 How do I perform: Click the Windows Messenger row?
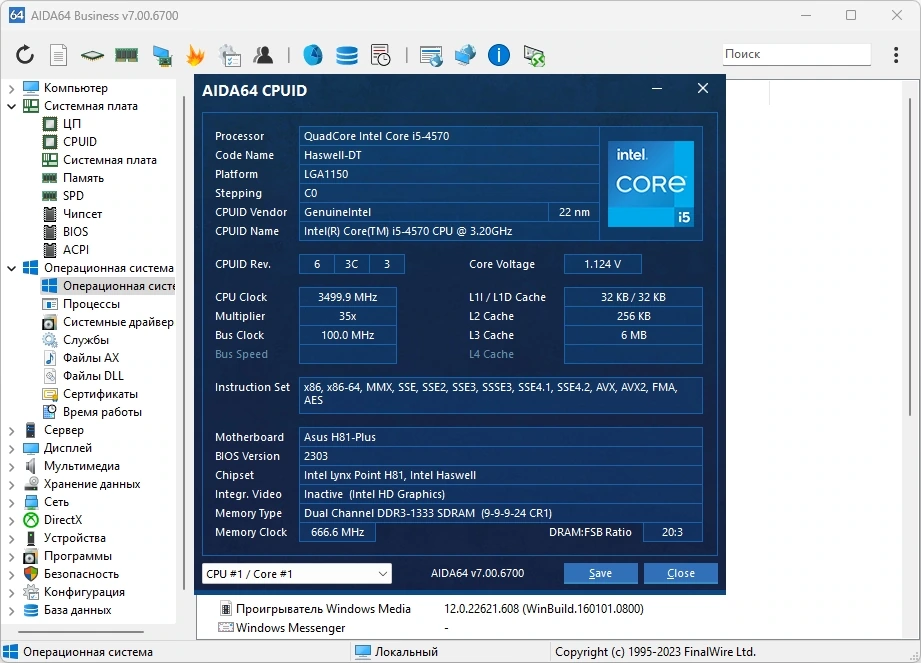[334, 628]
